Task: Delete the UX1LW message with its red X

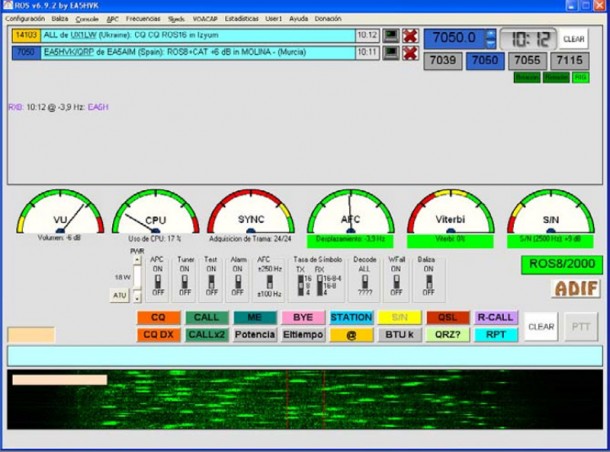Action: (410, 36)
